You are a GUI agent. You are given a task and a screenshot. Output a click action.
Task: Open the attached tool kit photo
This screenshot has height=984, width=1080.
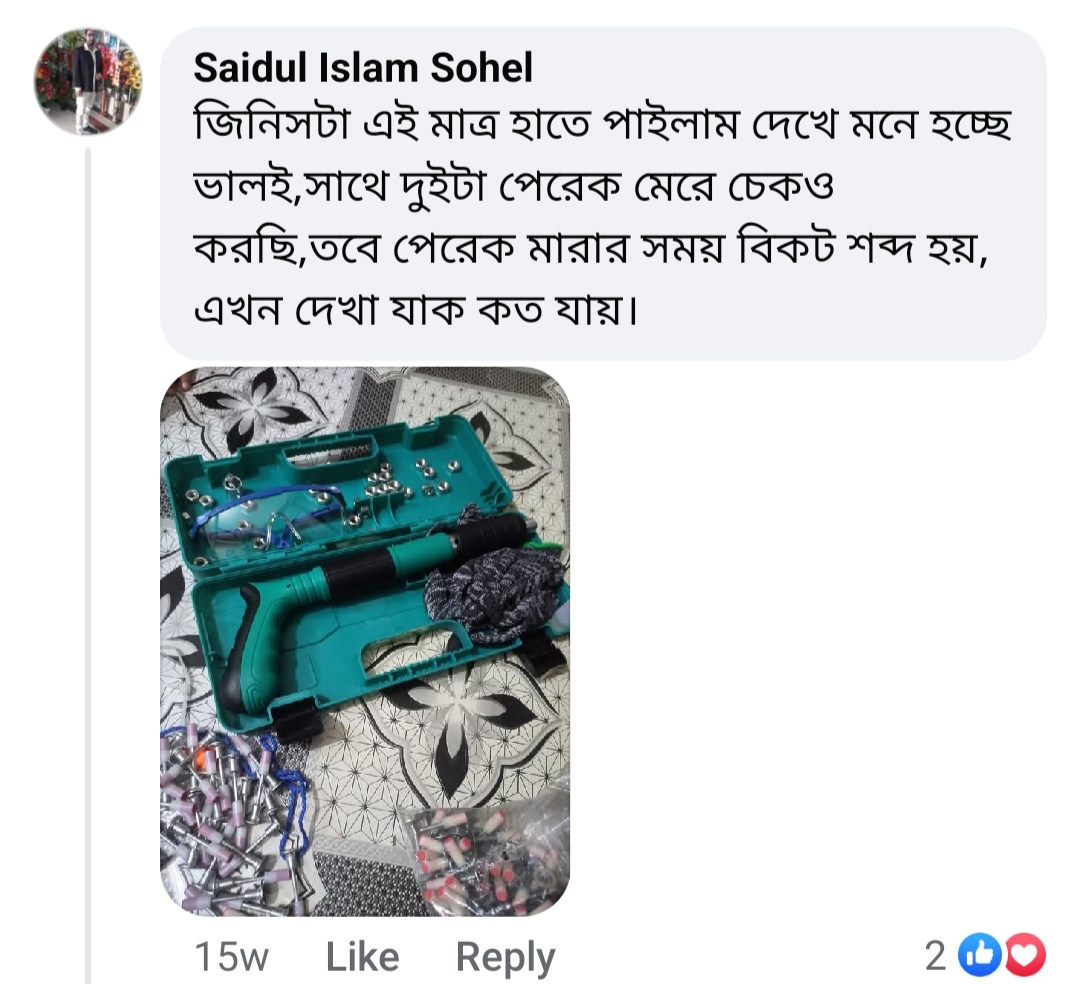(x=365, y=641)
